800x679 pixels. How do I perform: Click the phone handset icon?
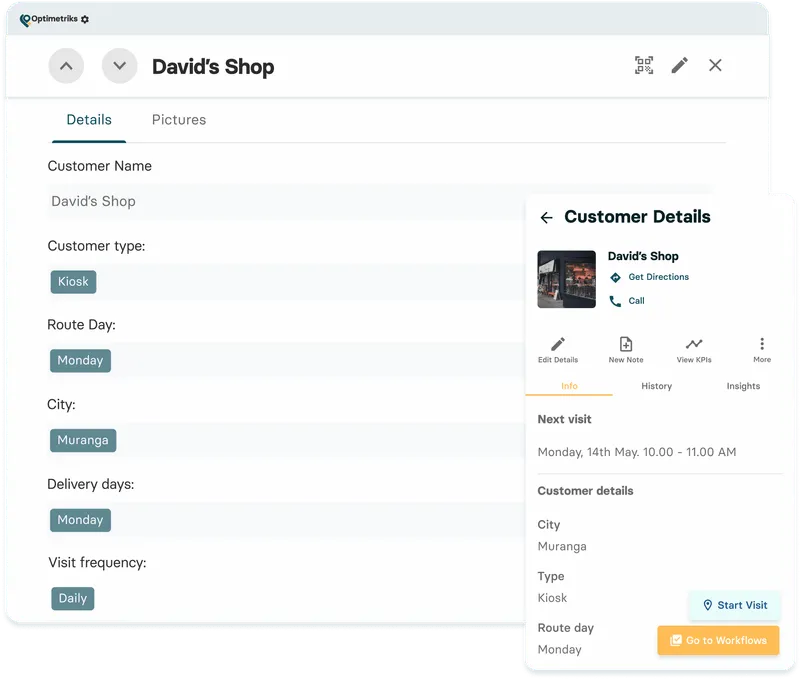click(615, 301)
